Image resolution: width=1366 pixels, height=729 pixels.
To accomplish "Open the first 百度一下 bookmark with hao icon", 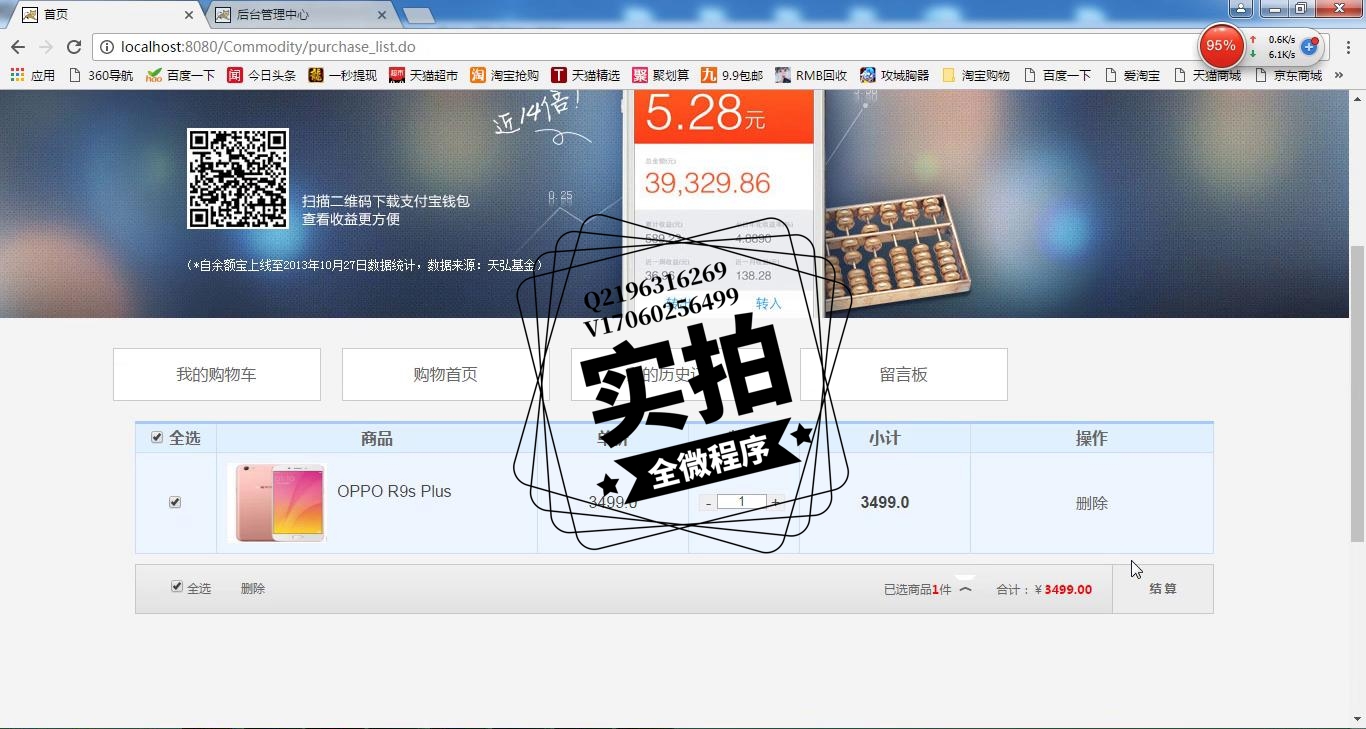I will (180, 75).
